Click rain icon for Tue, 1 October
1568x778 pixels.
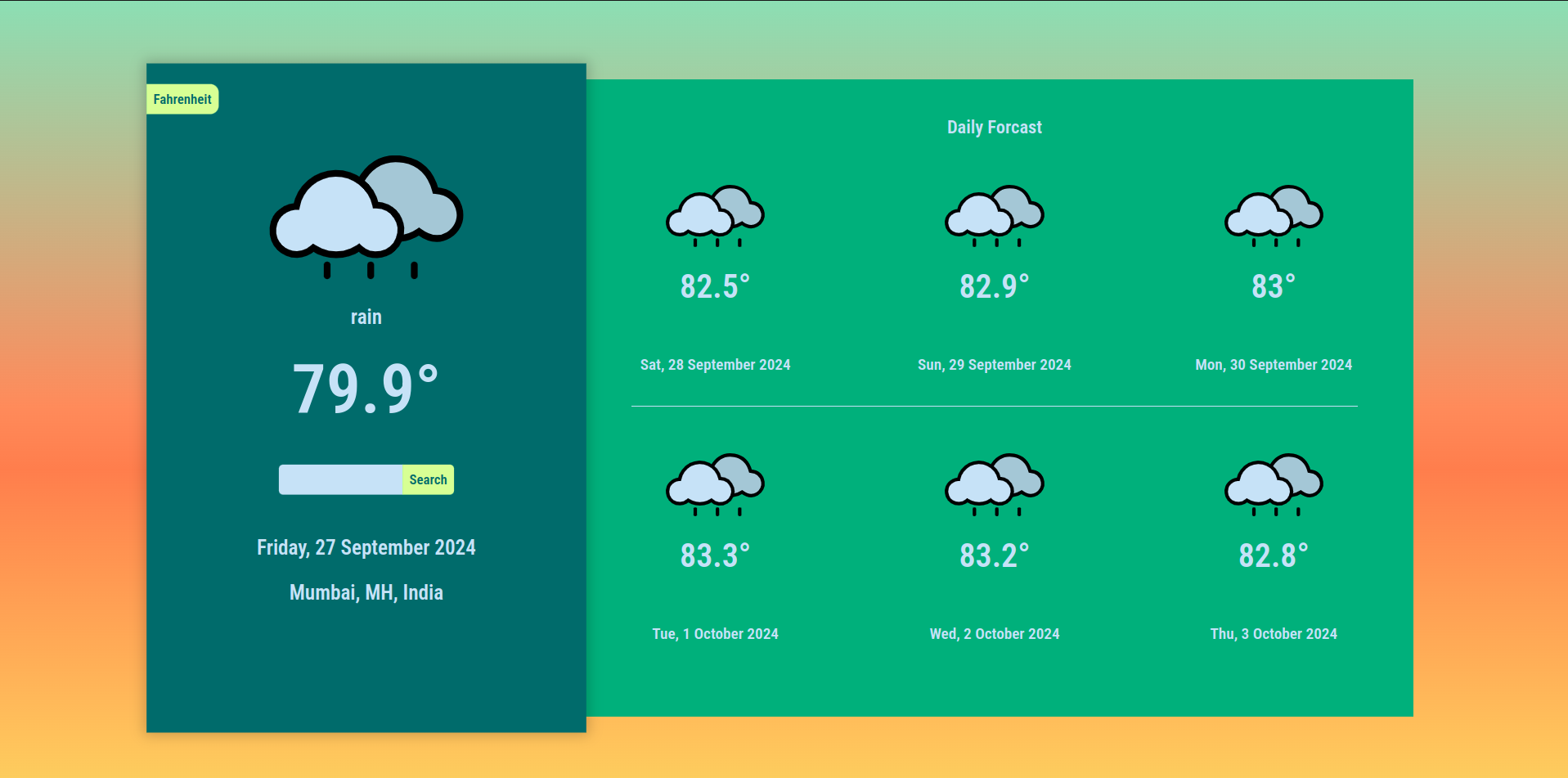click(x=715, y=484)
